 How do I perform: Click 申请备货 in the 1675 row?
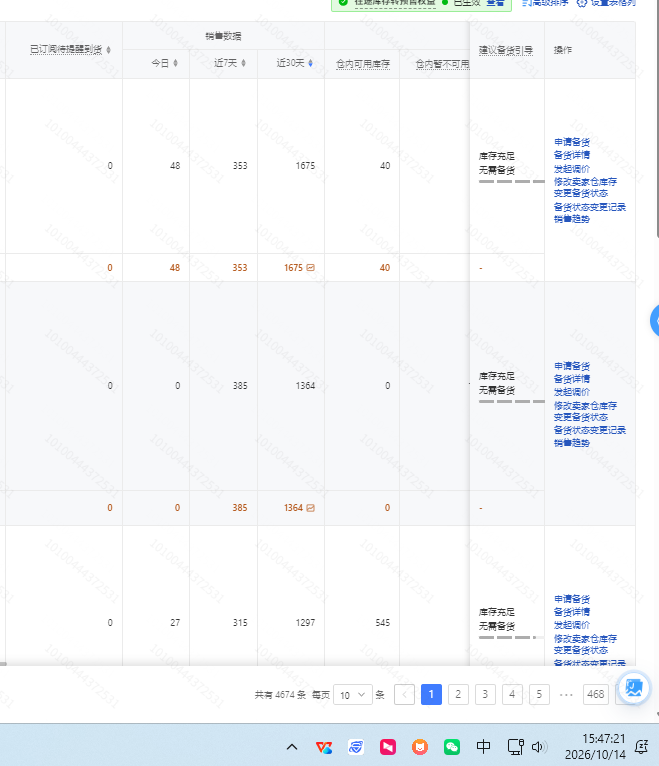tap(572, 142)
